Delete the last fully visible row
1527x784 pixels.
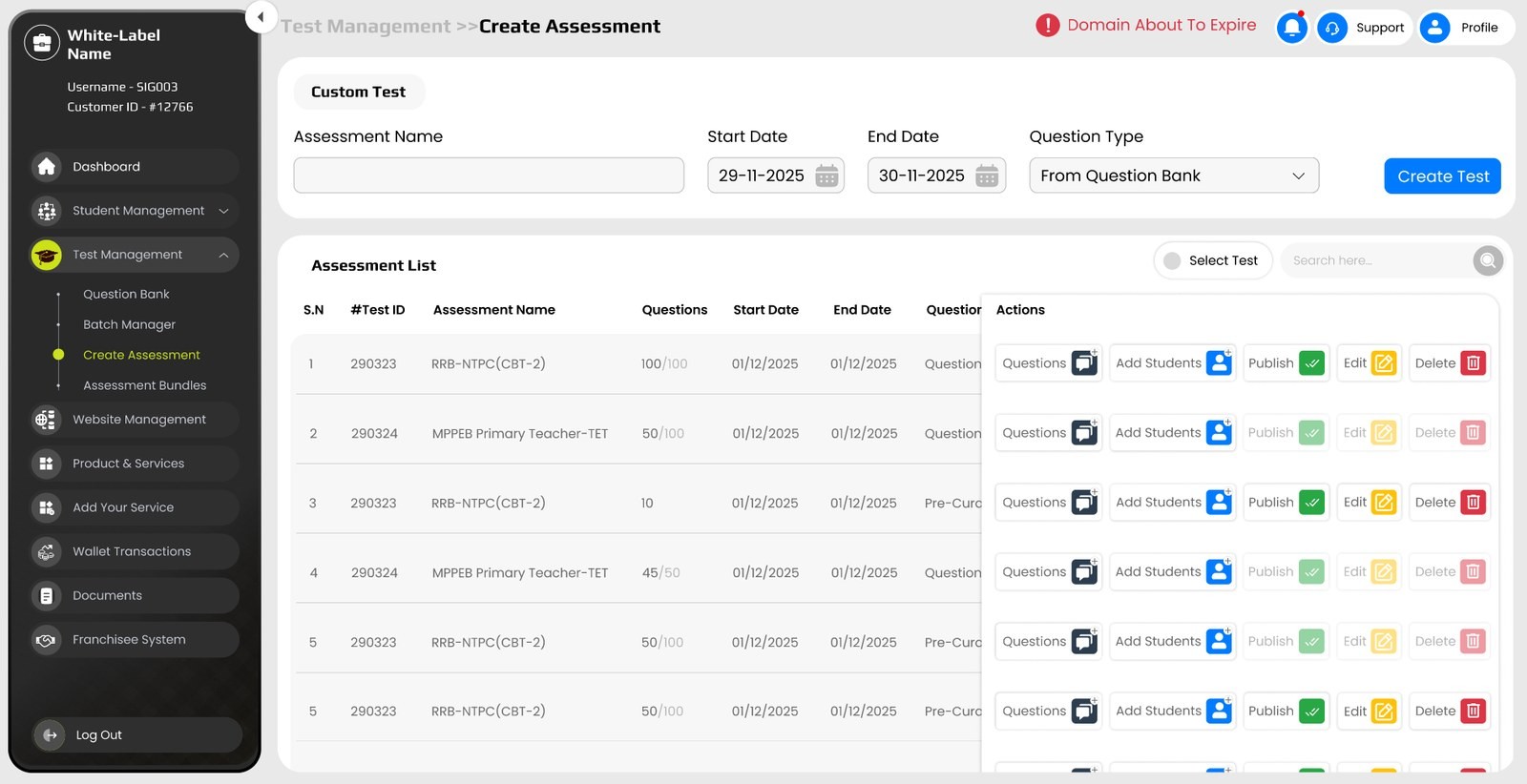1450,712
